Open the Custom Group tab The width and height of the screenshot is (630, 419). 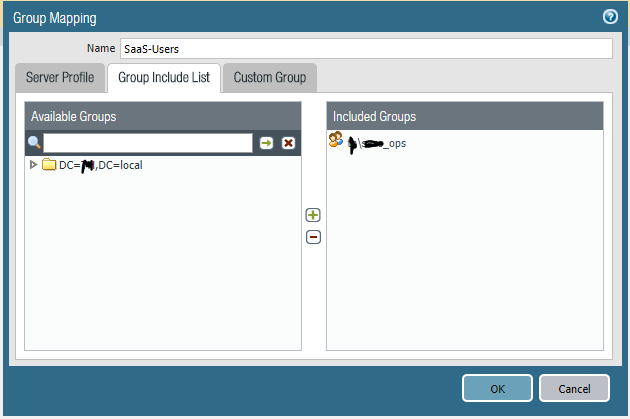pos(270,77)
